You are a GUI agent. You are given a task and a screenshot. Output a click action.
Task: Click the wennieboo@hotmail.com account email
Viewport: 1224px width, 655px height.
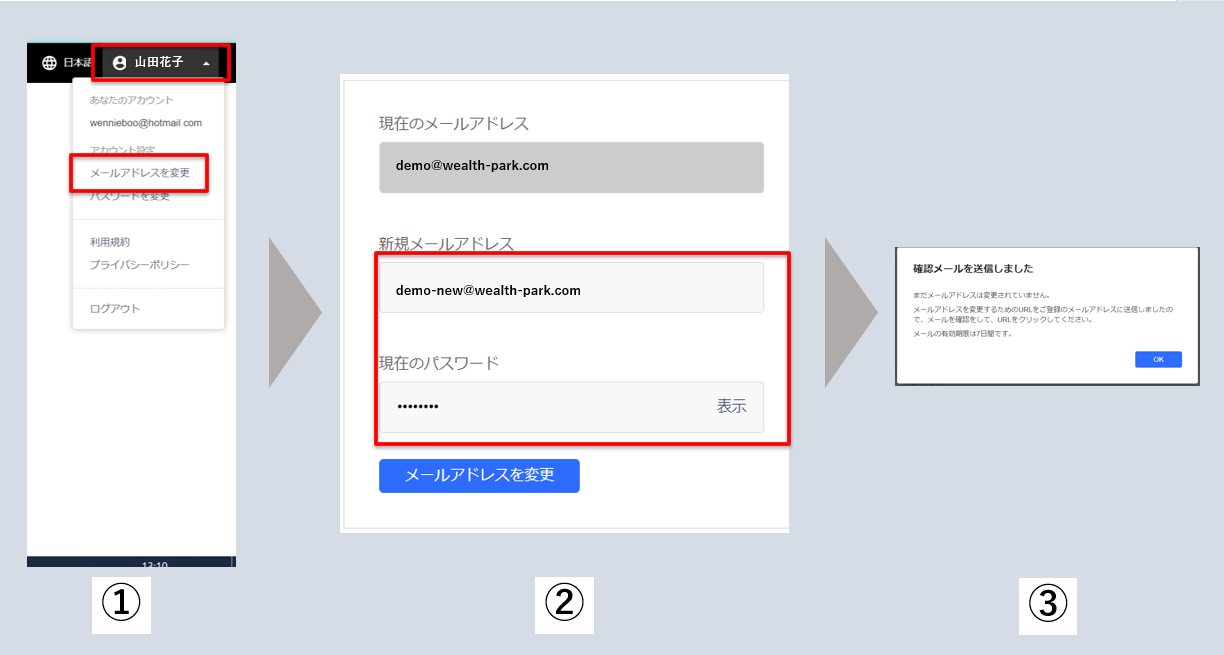(x=145, y=123)
